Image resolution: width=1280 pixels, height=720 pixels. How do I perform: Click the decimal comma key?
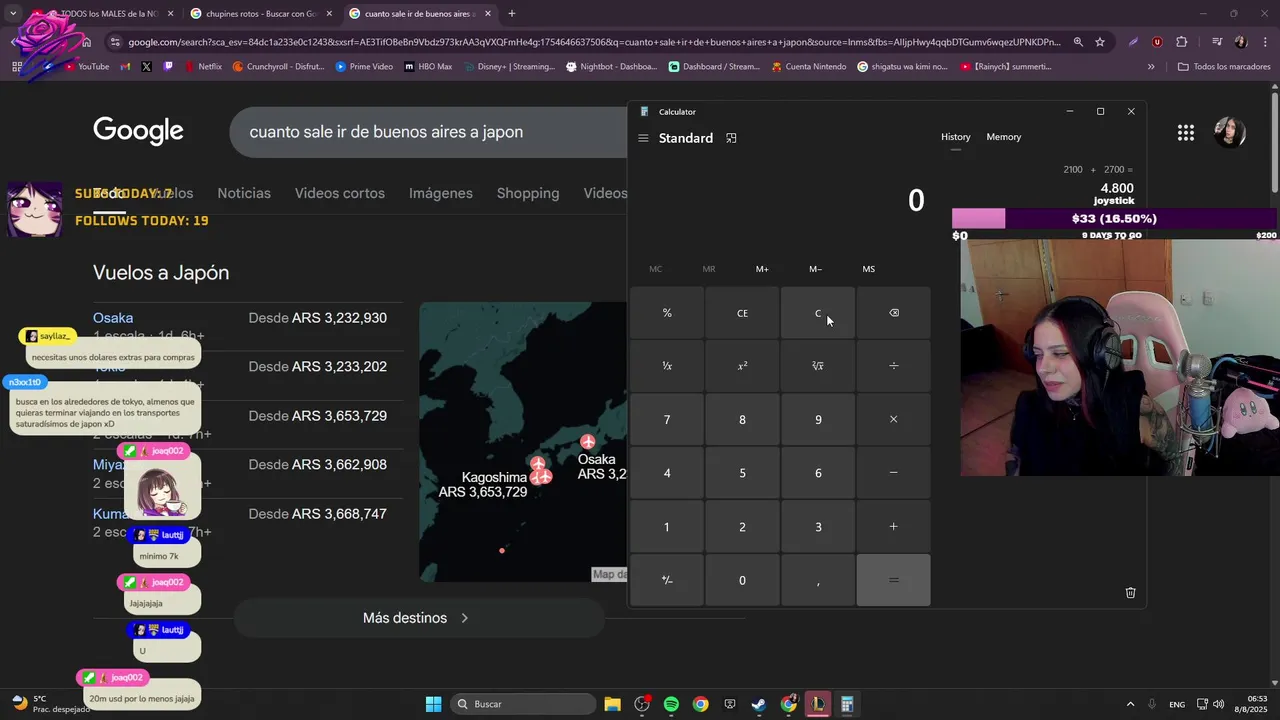pyautogui.click(x=818, y=580)
